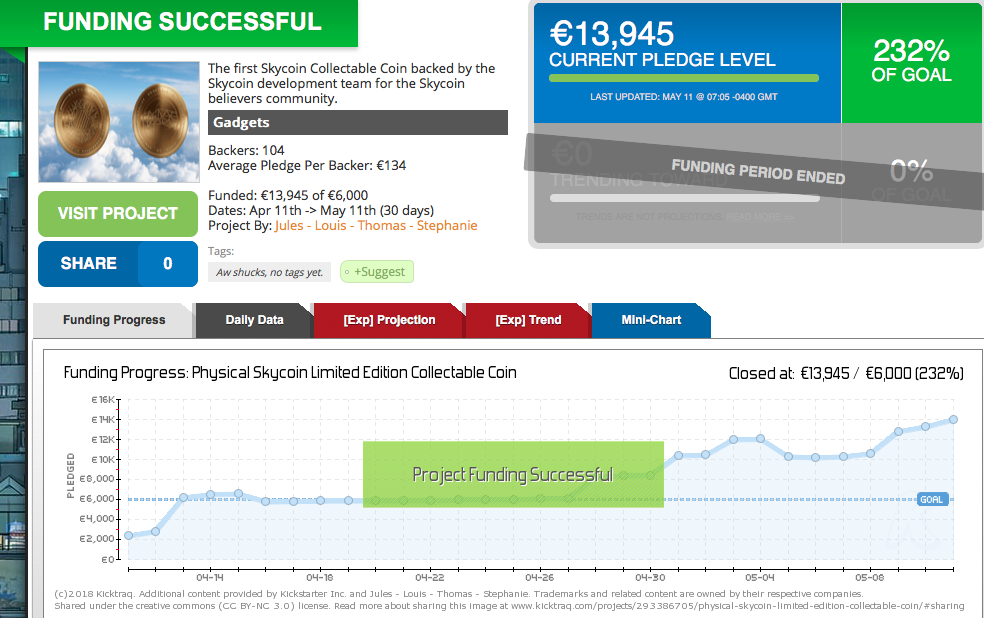This screenshot has width=984, height=618.
Task: Click the Gadgets category bar
Action: 358,122
